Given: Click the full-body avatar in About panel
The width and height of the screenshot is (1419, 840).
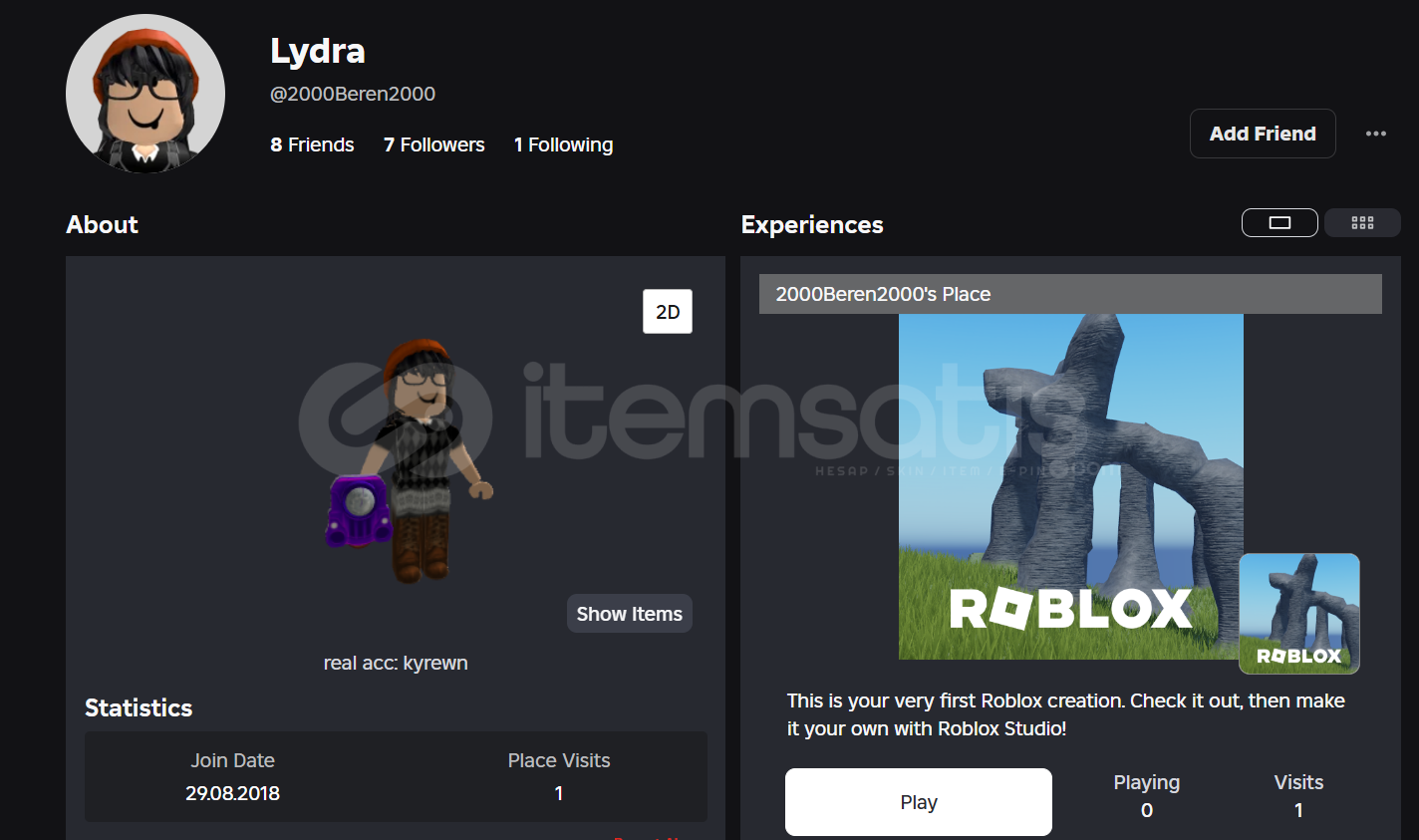Looking at the screenshot, I should coord(411,460).
